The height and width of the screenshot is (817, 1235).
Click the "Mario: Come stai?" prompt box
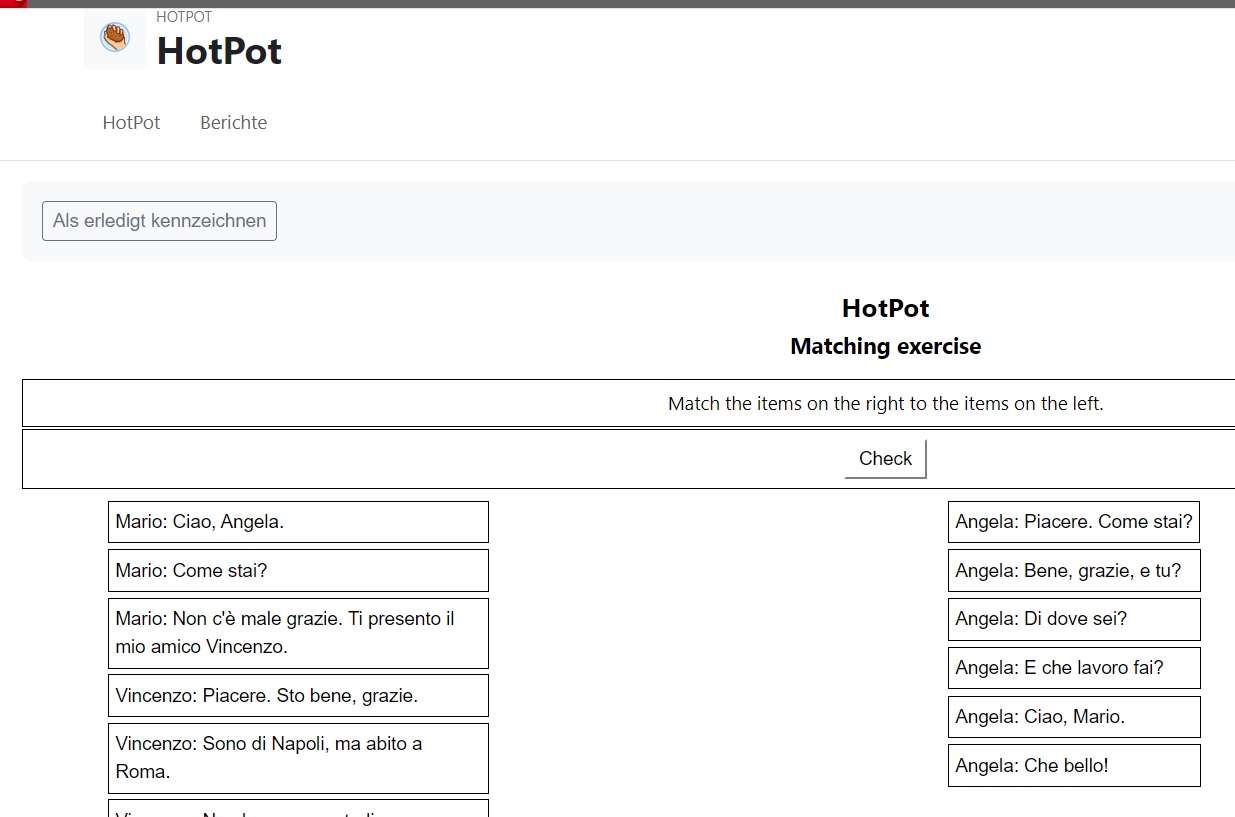tap(297, 570)
